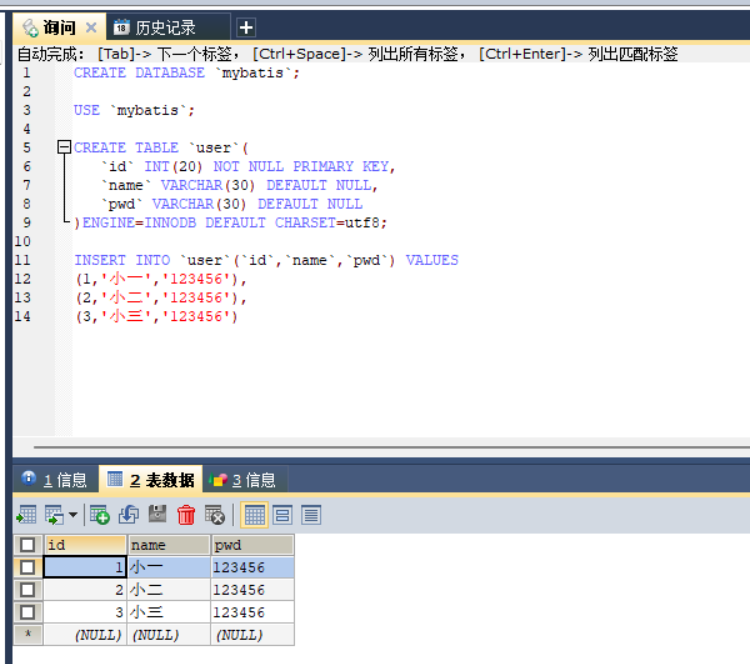750x664 pixels.
Task: Click the values line (2,'小二','123456')
Action: point(161,298)
